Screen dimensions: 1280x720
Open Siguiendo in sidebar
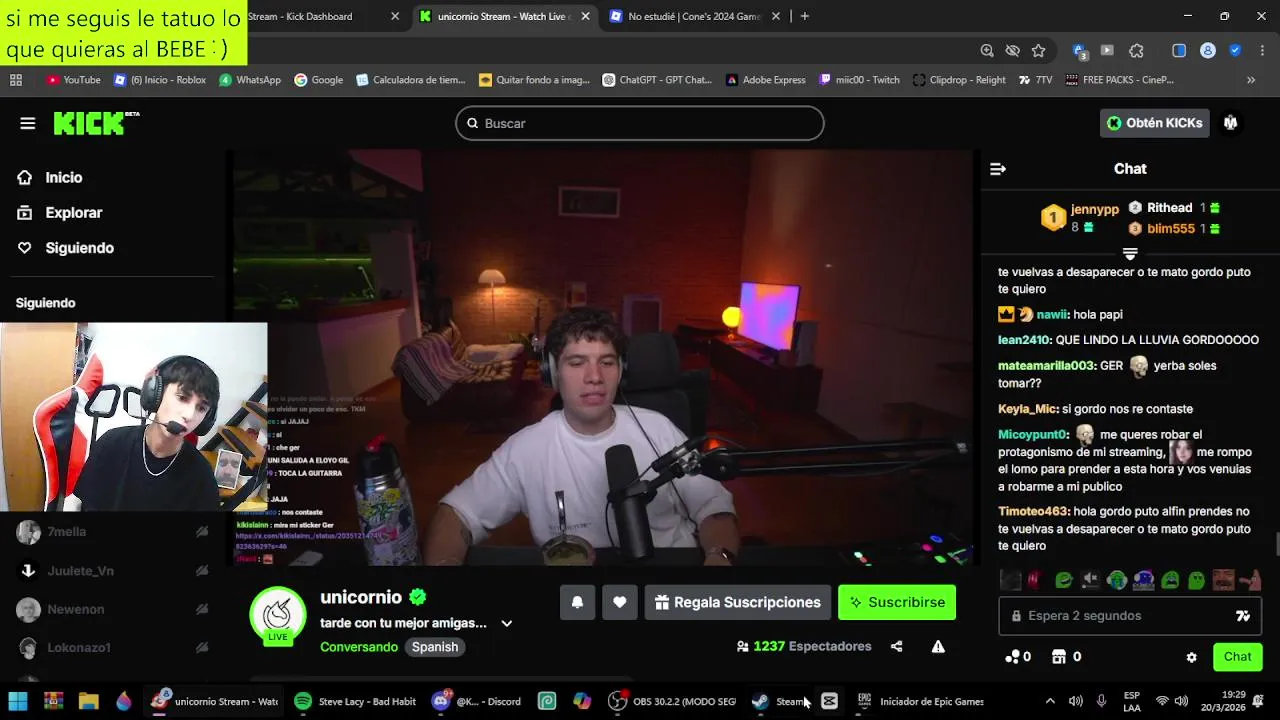coord(66,247)
